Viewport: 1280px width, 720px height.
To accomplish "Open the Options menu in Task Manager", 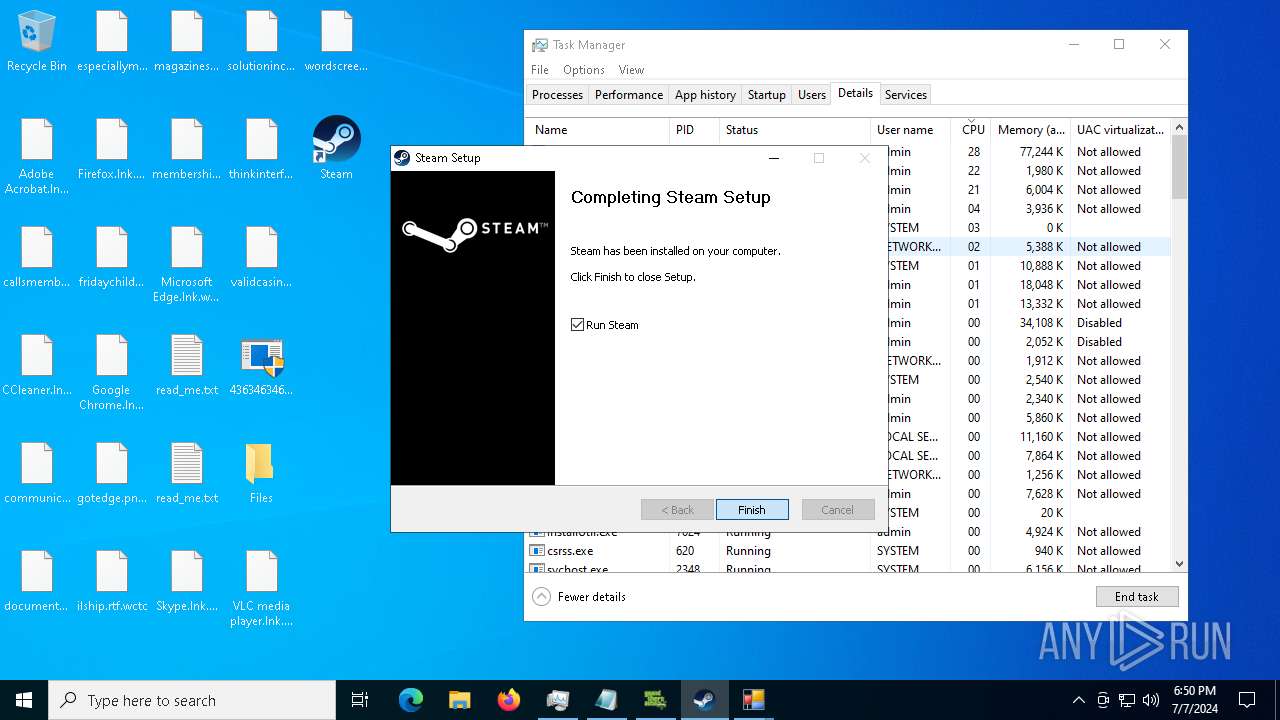I will (583, 70).
